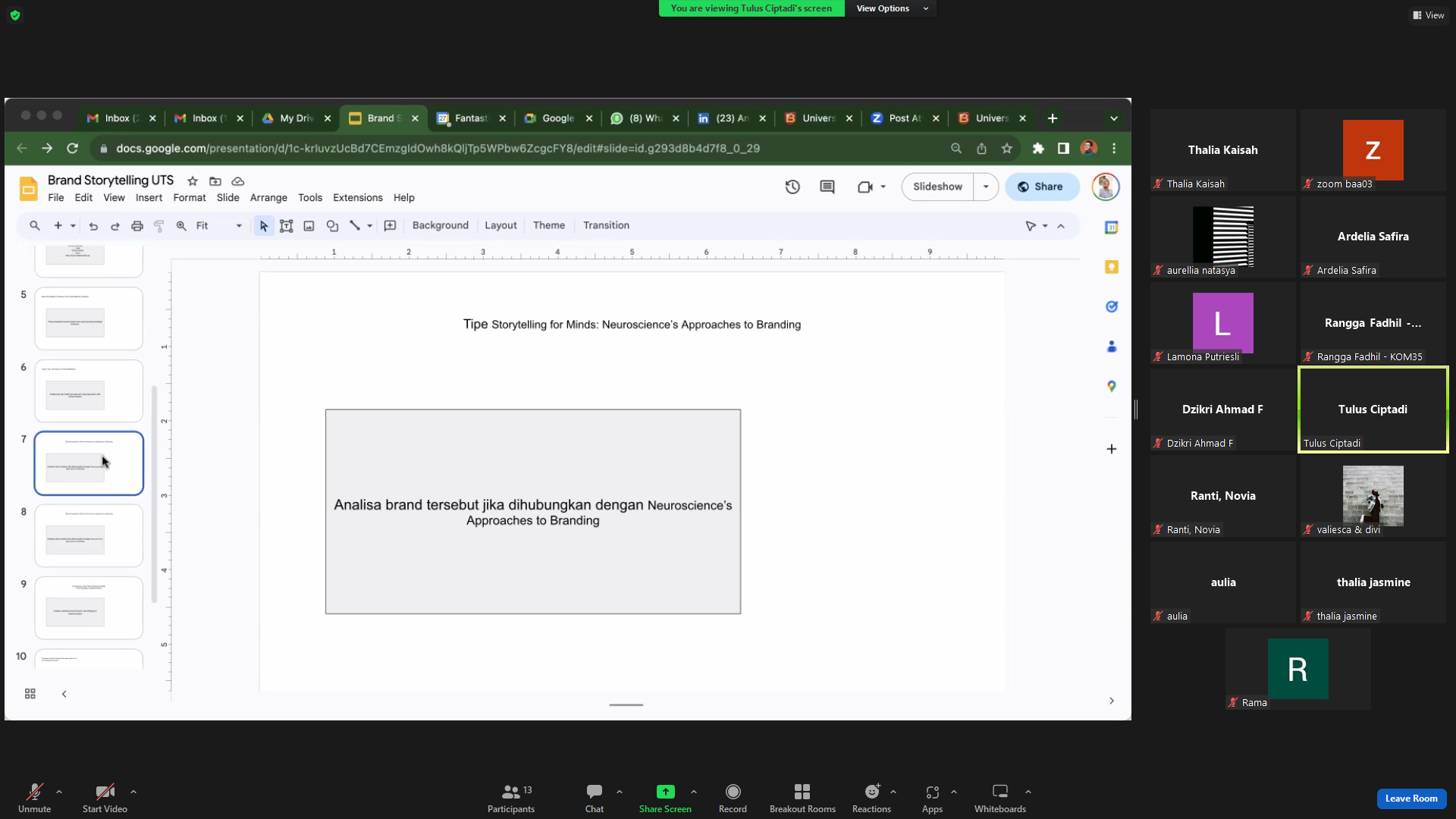Click the zoom tool icon

point(181,226)
